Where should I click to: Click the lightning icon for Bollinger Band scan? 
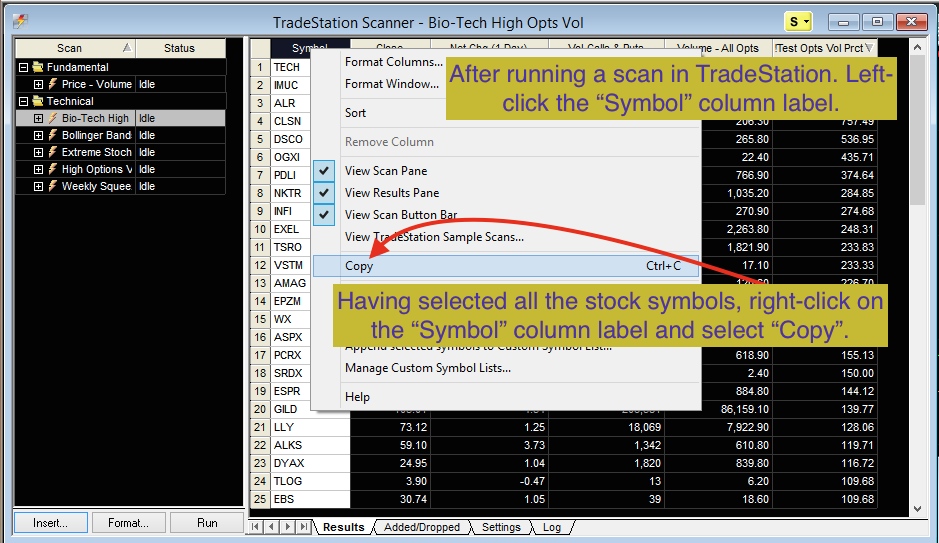click(x=53, y=135)
